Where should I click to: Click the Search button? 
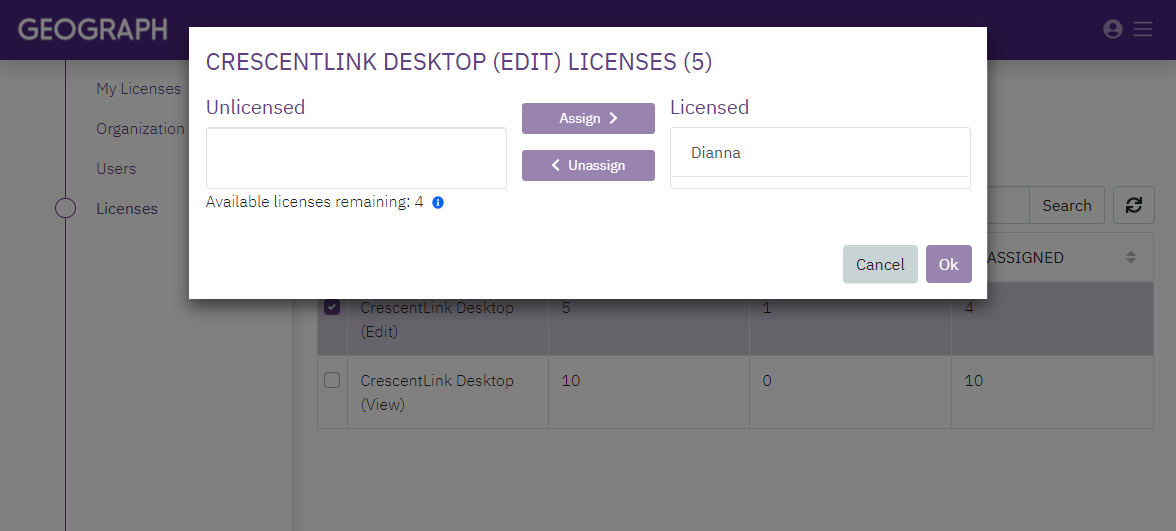(1066, 206)
